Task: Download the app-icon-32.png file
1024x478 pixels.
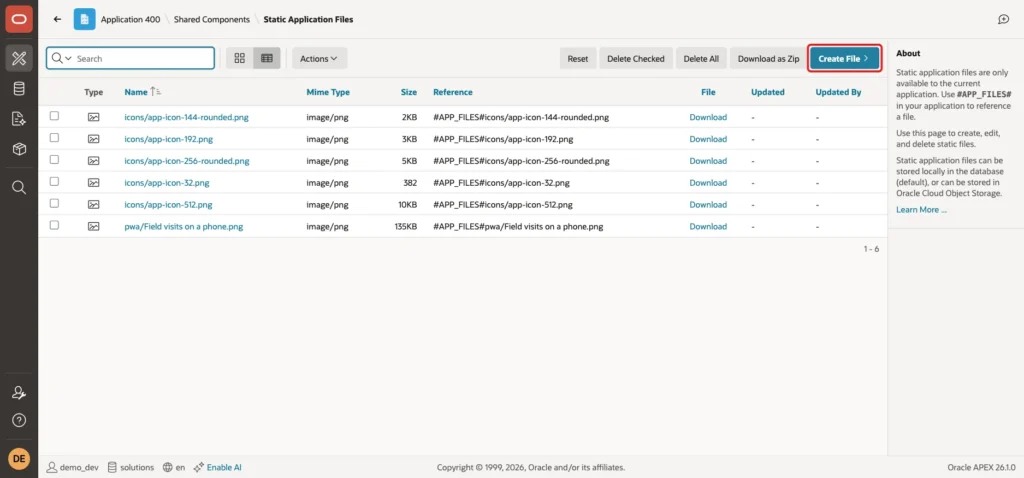Action: tap(708, 183)
